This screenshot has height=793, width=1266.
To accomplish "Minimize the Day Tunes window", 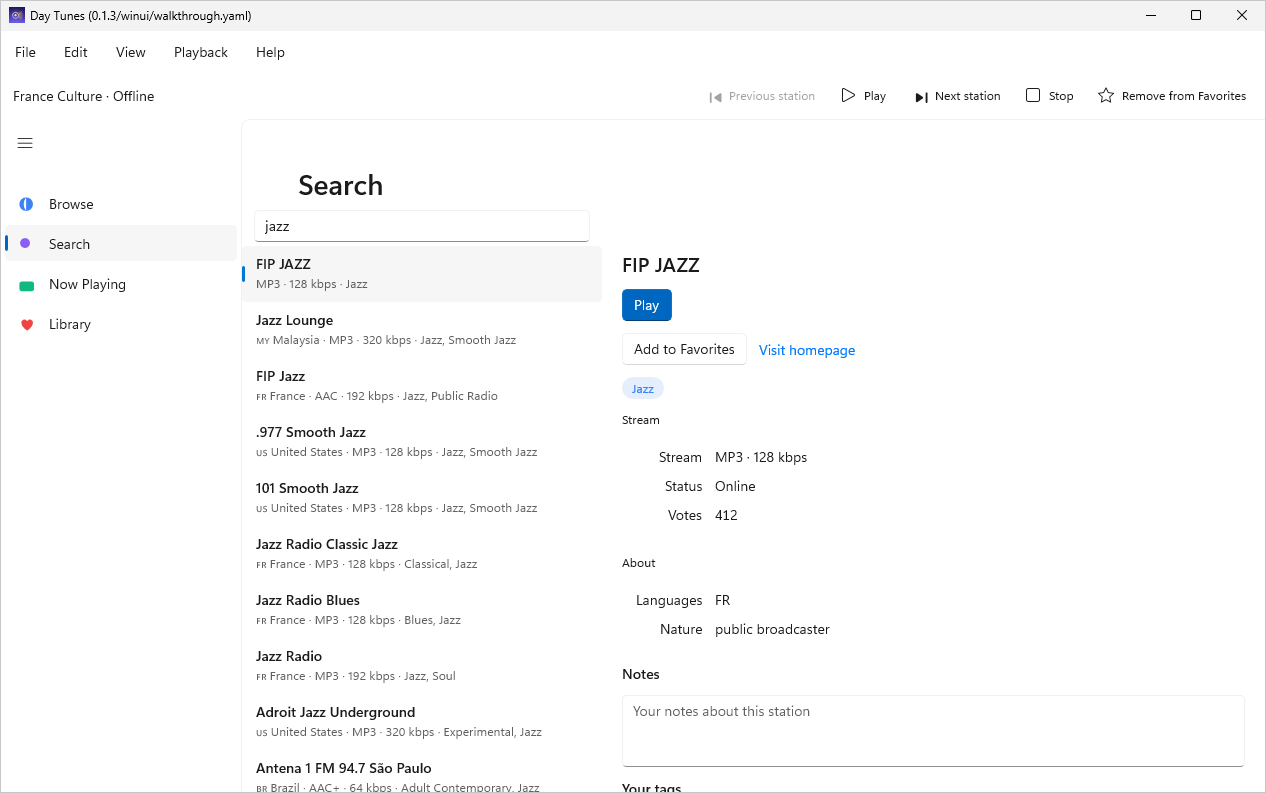I will pos(1150,15).
